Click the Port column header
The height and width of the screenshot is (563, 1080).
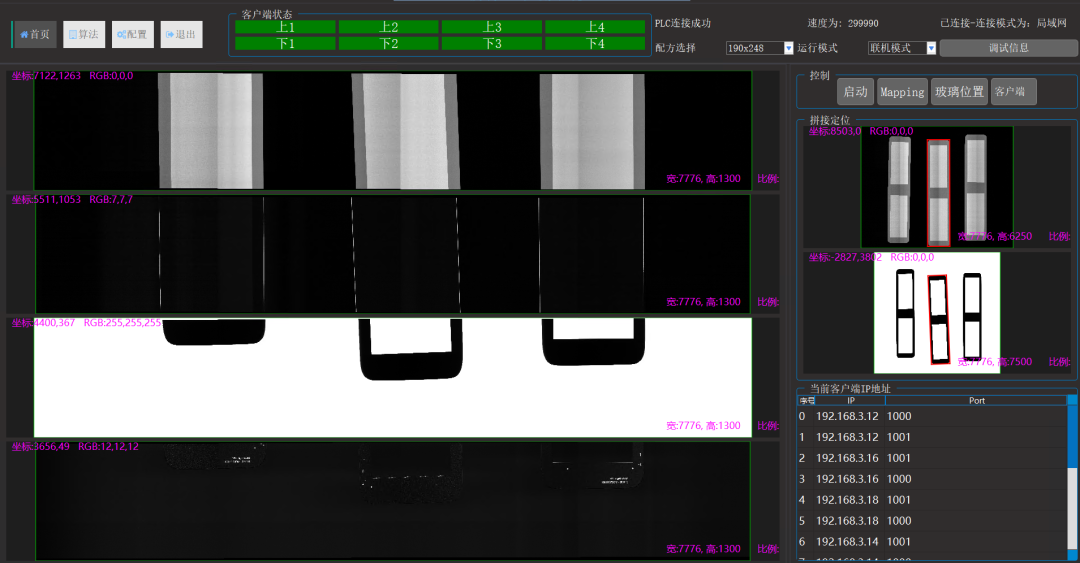(976, 400)
